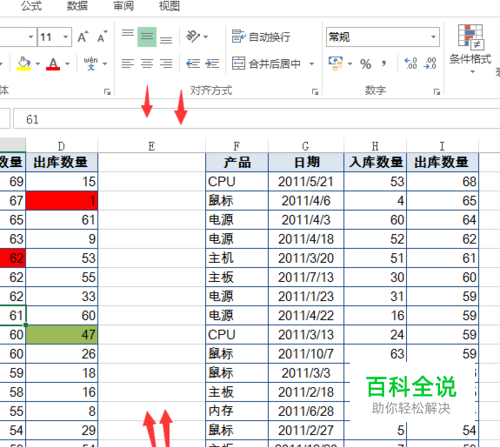The image size is (500, 447).
Task: Select the 主机 product cell
Action: [x=237, y=258]
